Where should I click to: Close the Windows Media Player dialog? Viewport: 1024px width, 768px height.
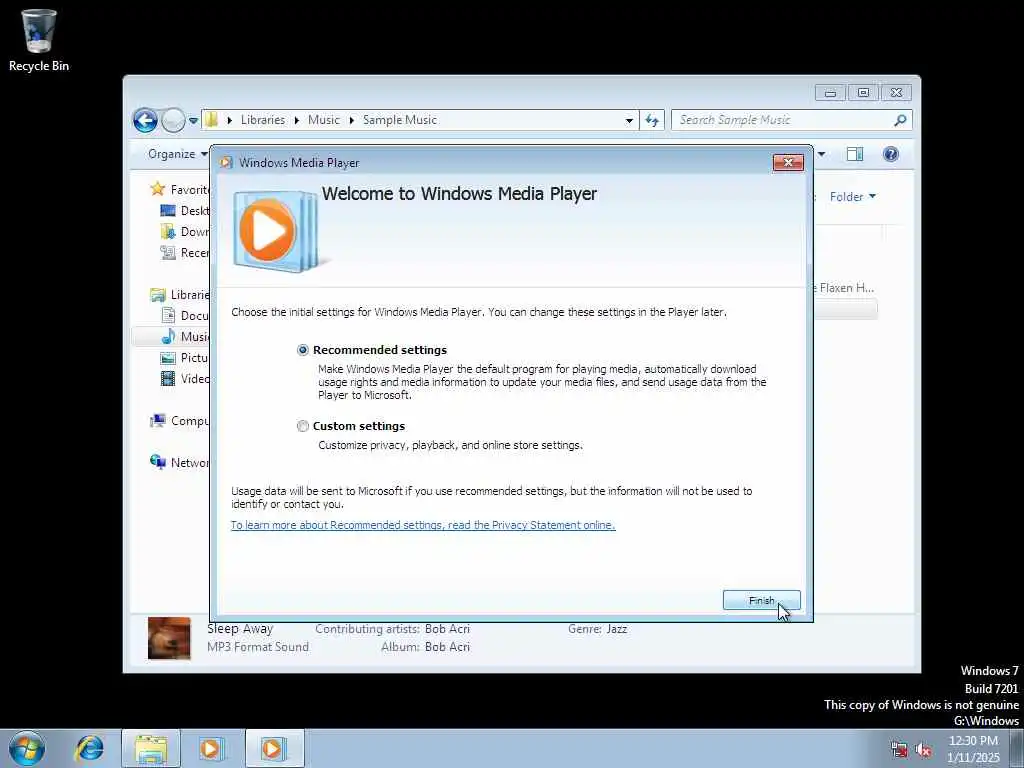pyautogui.click(x=788, y=163)
